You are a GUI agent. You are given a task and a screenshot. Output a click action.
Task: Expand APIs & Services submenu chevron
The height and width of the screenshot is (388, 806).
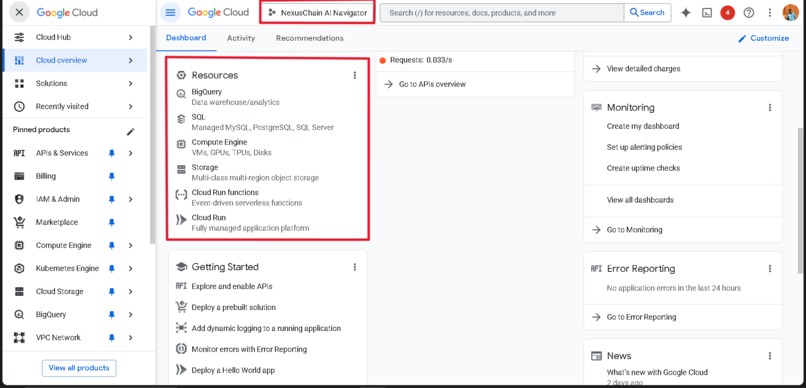pyautogui.click(x=131, y=153)
